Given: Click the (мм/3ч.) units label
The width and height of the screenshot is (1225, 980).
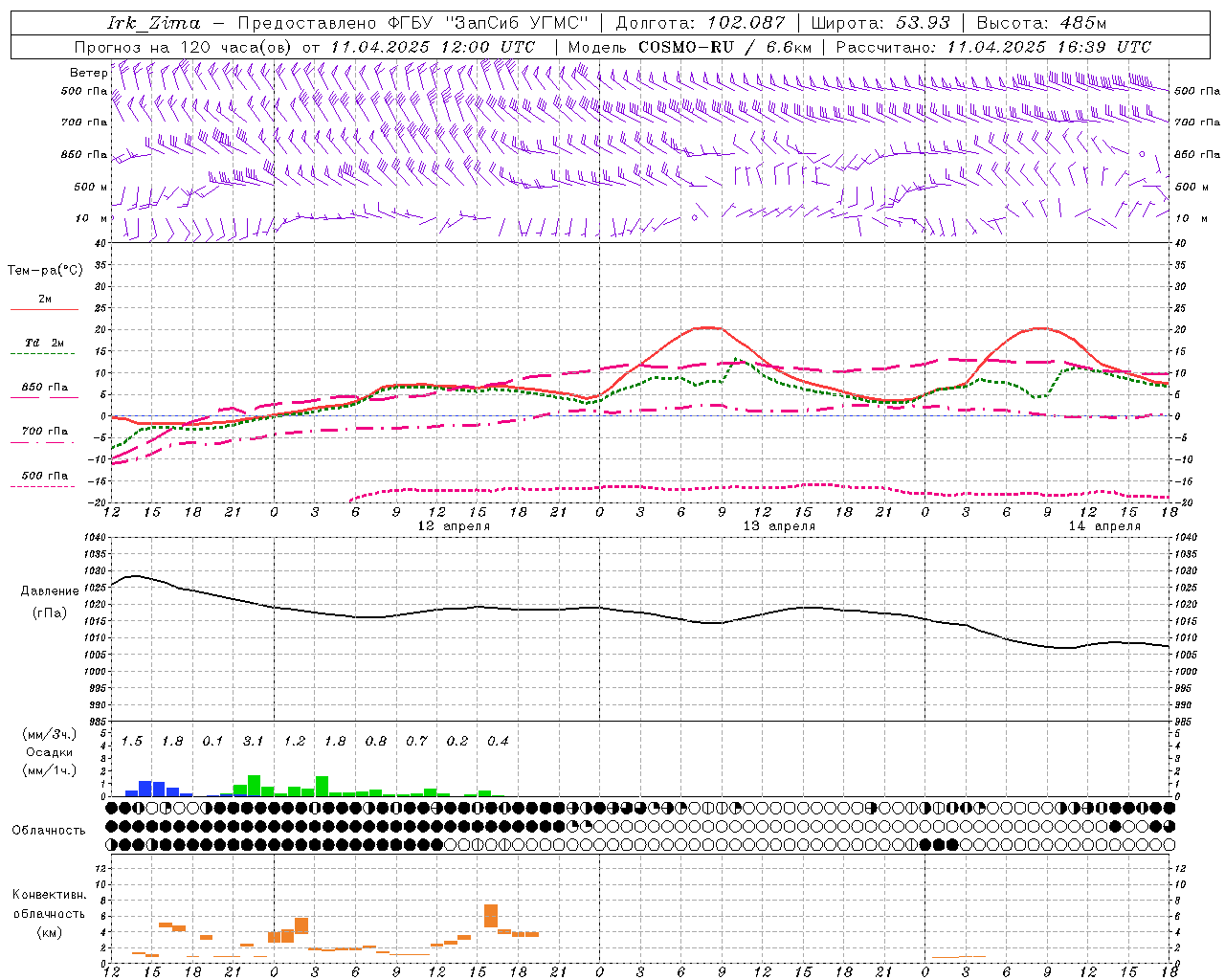Looking at the screenshot, I should 50,735.
